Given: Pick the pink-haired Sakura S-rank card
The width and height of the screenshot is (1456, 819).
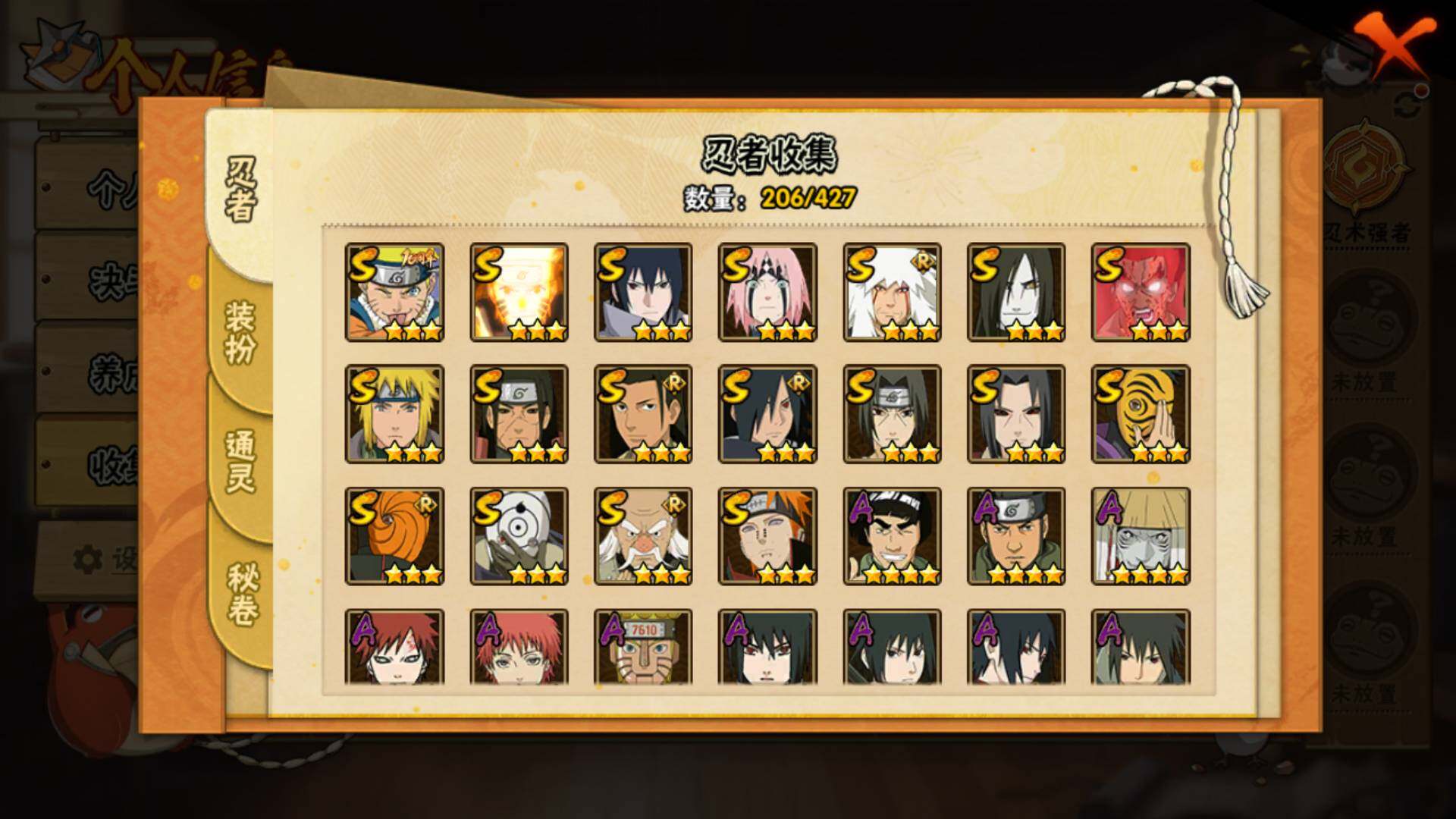Looking at the screenshot, I should point(767,293).
